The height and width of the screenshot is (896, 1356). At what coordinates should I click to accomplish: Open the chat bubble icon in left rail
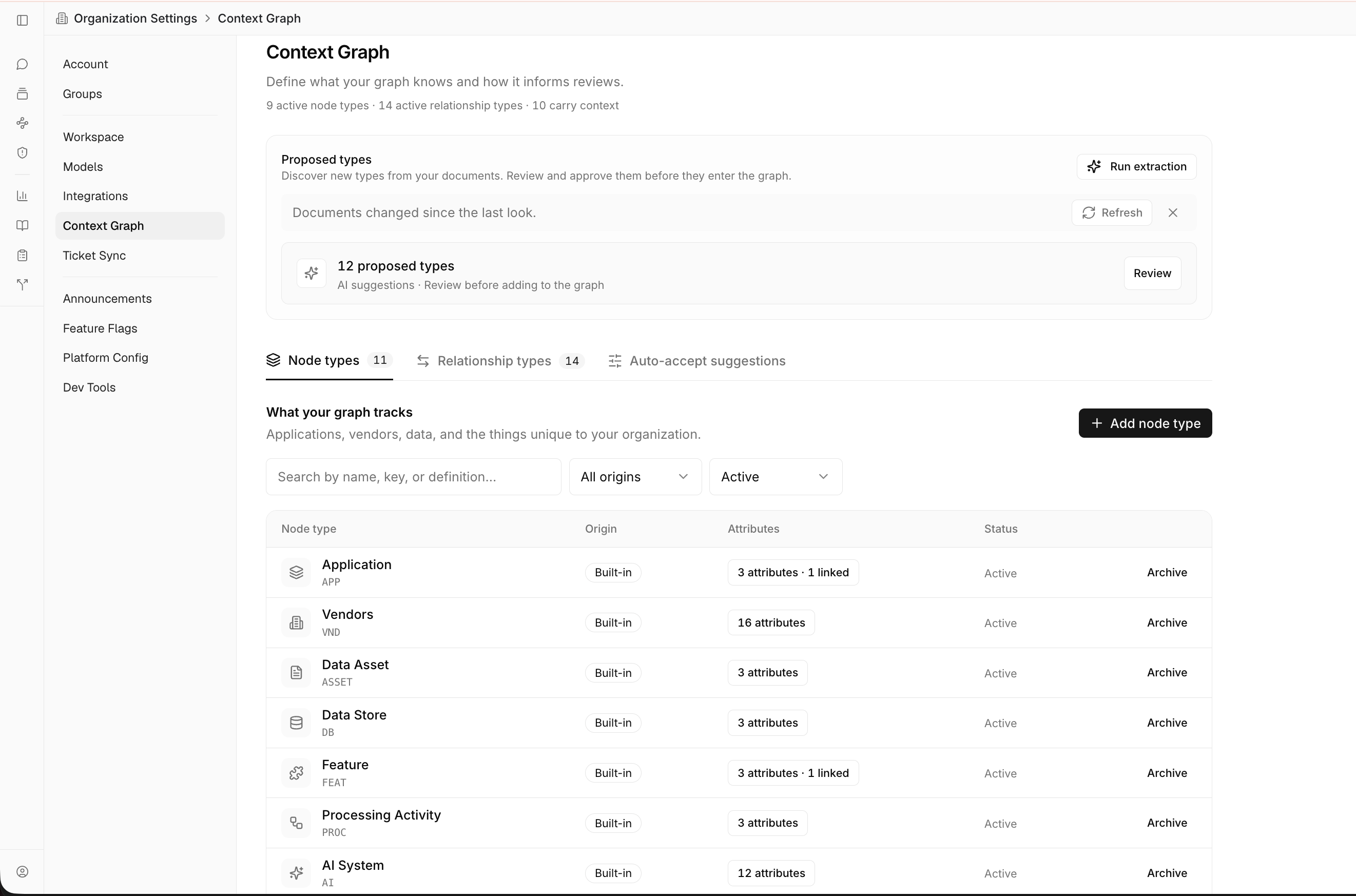pyautogui.click(x=22, y=64)
